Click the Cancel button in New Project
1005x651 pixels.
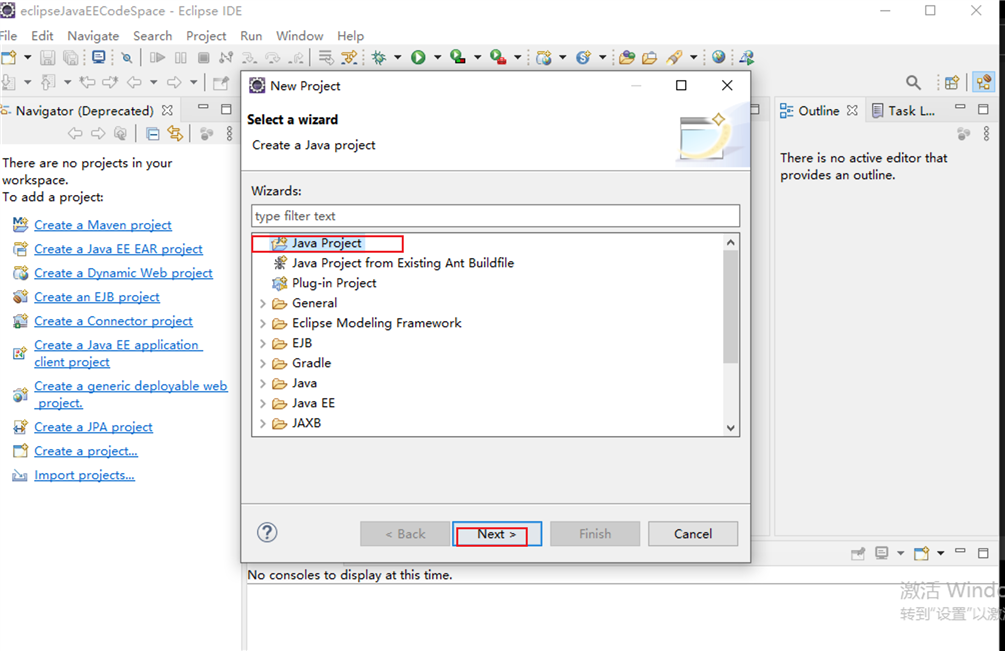point(693,534)
